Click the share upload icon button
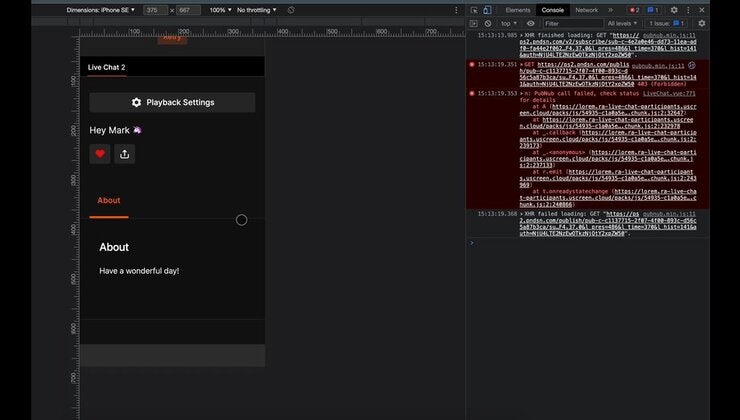 [x=125, y=154]
